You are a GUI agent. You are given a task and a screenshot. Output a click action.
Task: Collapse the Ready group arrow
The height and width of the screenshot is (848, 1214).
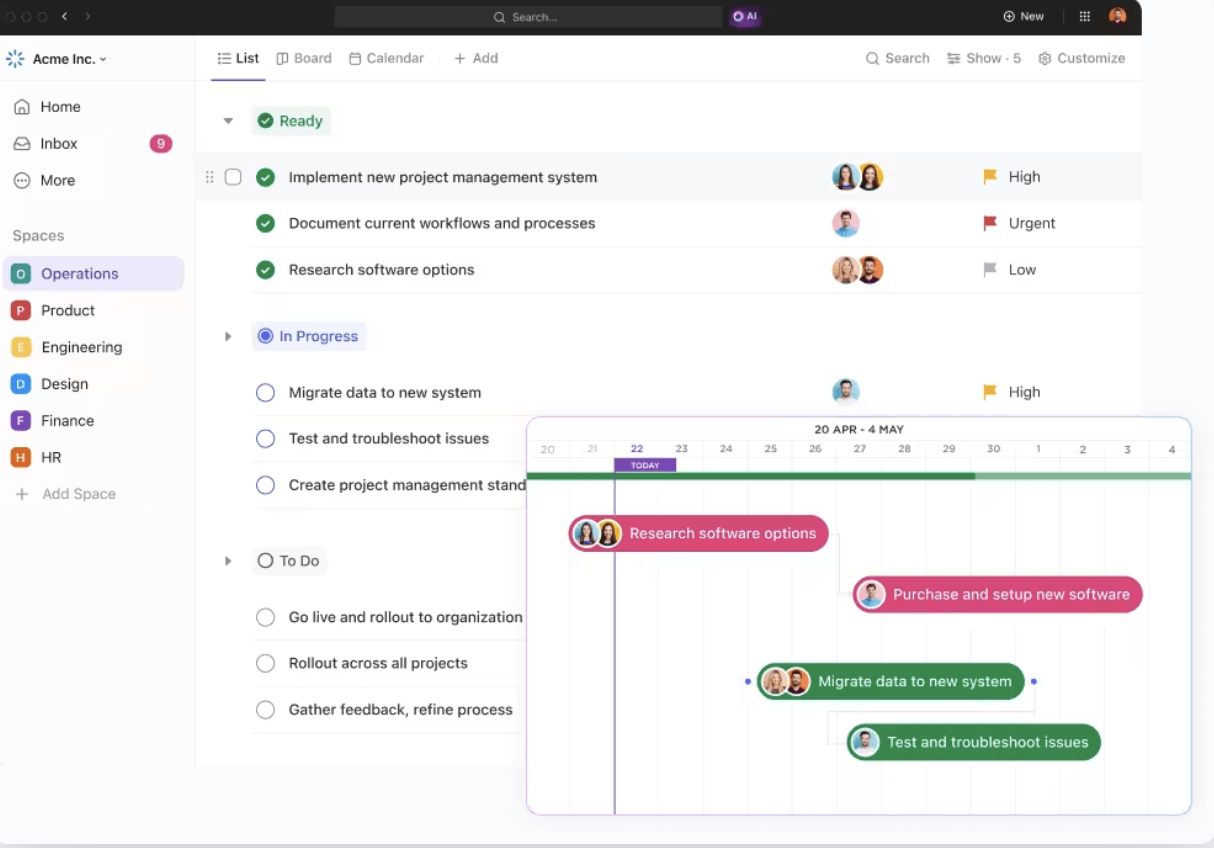(x=228, y=121)
